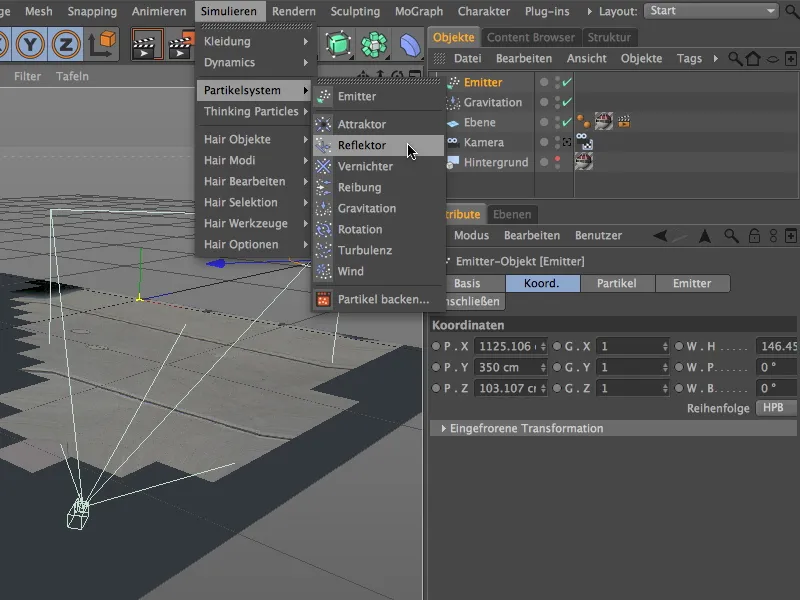This screenshot has height=600, width=800.
Task: Switch to the Ebenen tab
Action: click(512, 214)
